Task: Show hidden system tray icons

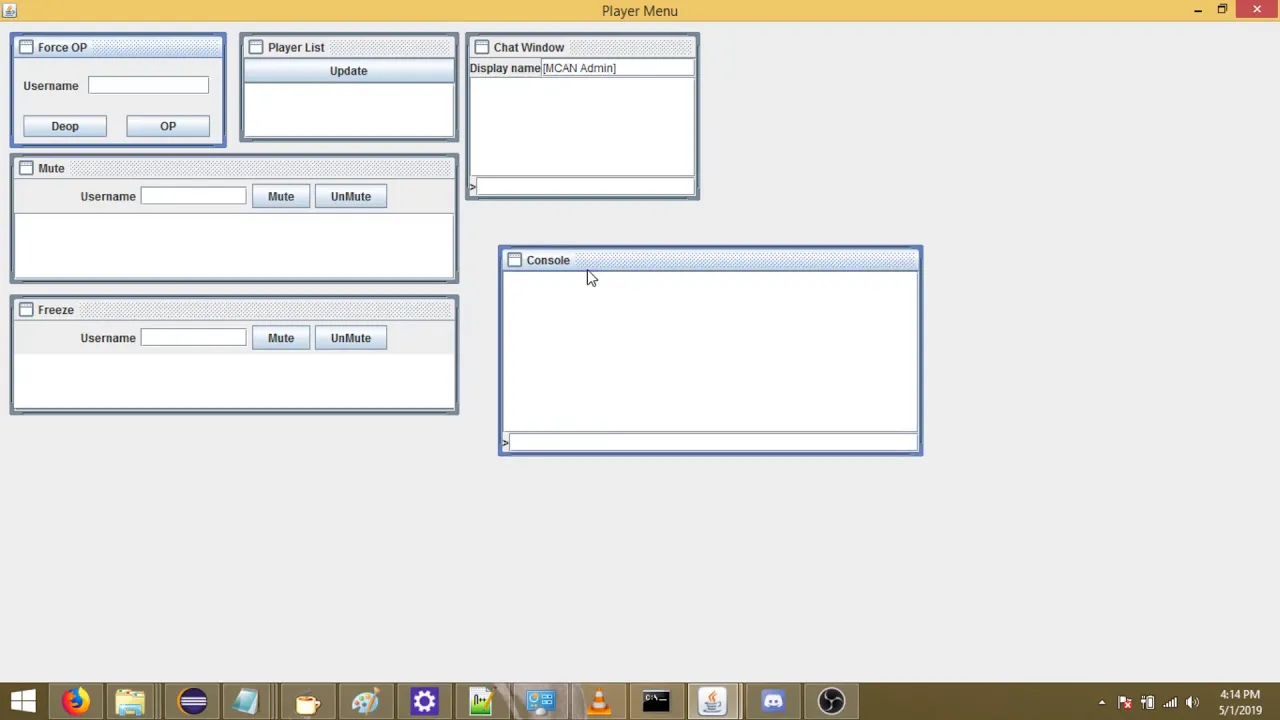Action: point(1102,702)
